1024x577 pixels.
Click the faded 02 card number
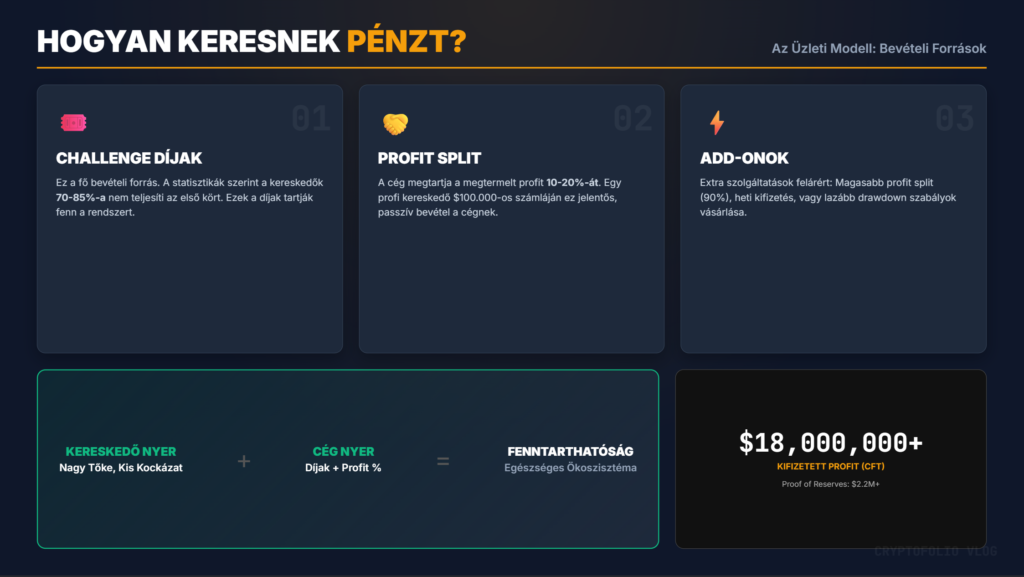[633, 119]
